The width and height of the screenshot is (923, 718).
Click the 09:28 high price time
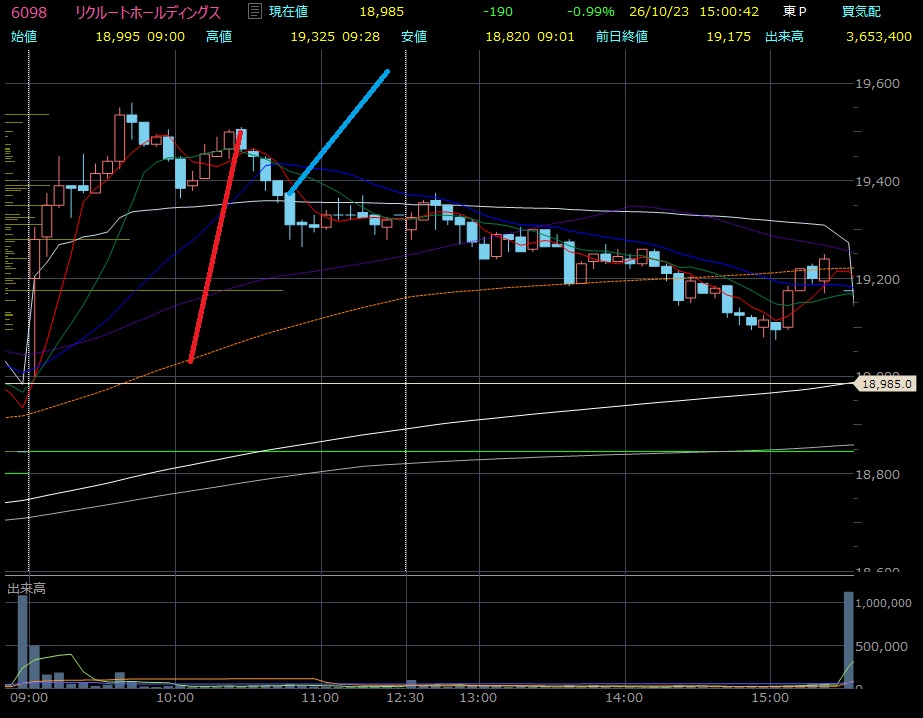361,36
